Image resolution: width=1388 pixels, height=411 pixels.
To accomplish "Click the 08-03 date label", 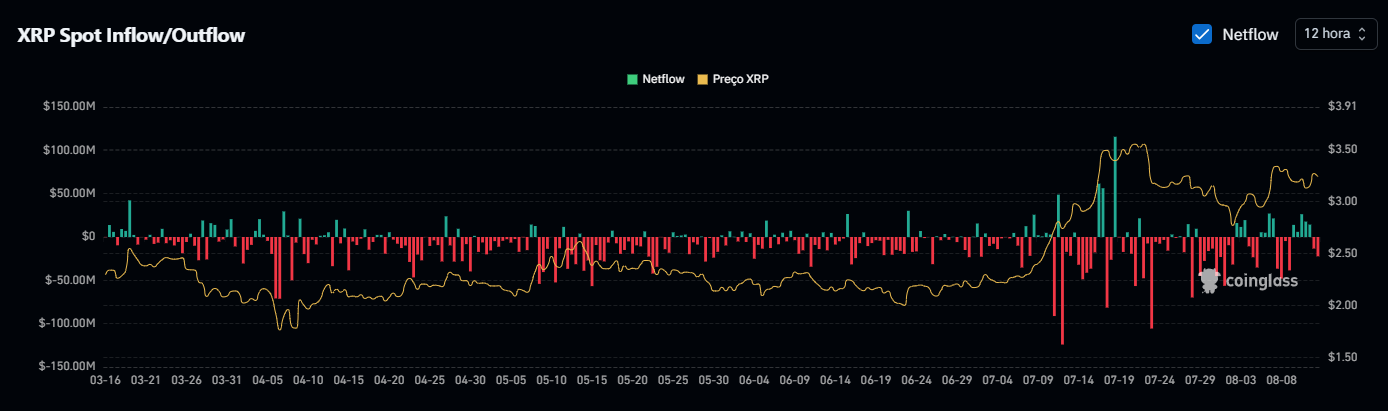I will 1240,380.
